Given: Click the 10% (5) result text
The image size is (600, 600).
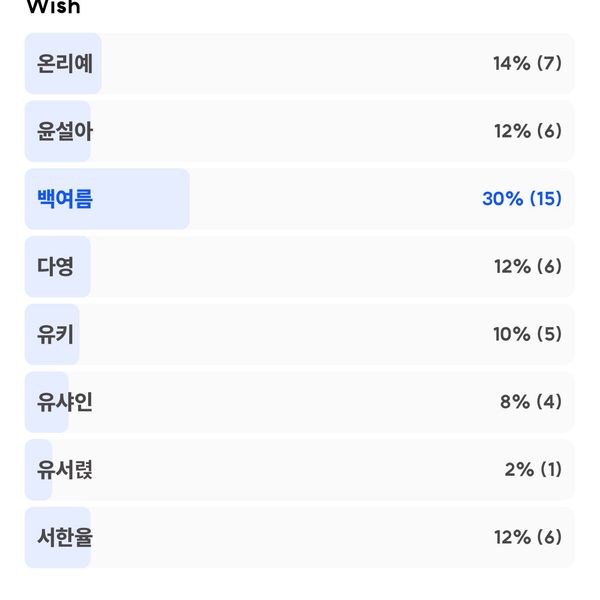Looking at the screenshot, I should pyautogui.click(x=527, y=334).
